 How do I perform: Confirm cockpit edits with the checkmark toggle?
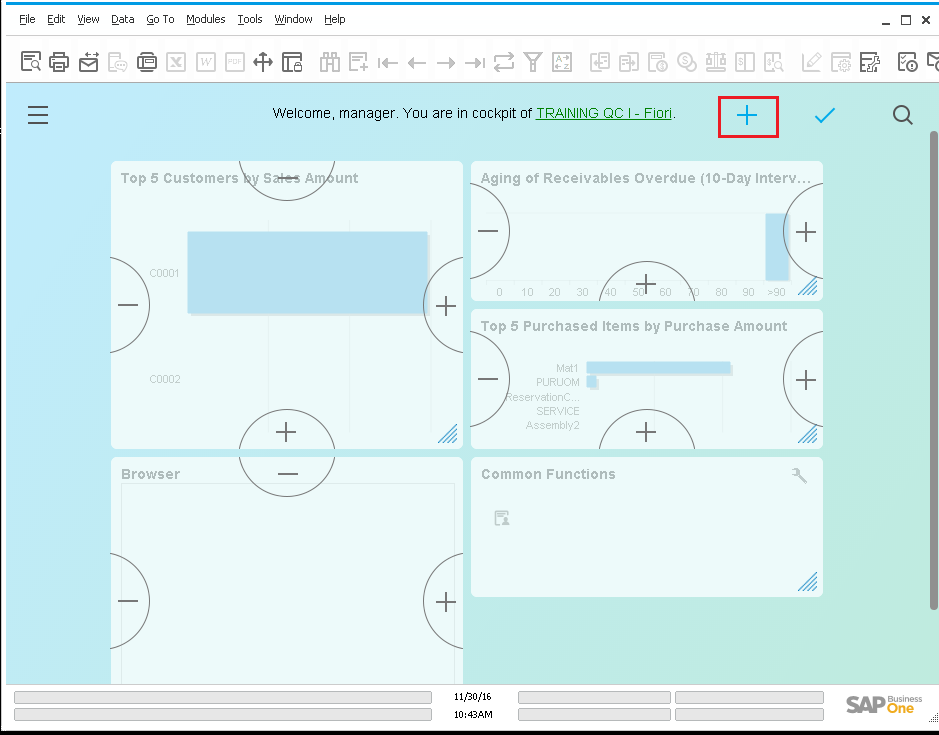824,114
